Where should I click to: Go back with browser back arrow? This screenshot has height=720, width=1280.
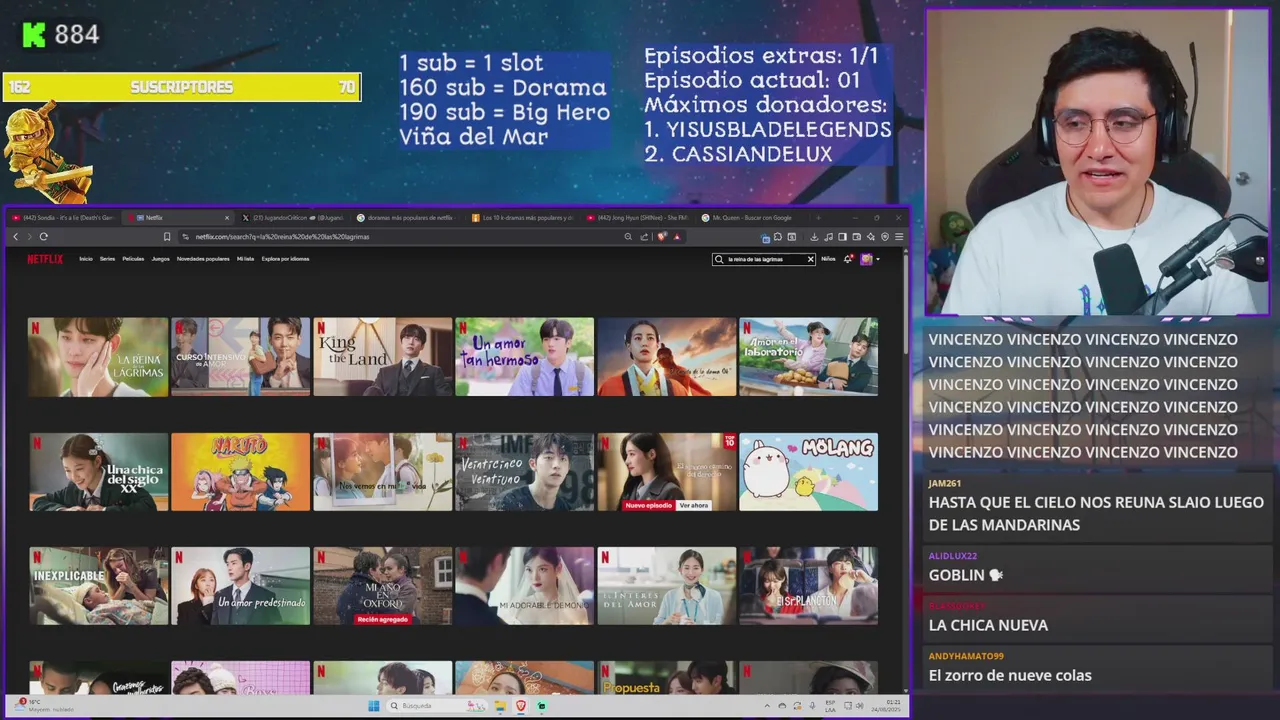pyautogui.click(x=15, y=237)
